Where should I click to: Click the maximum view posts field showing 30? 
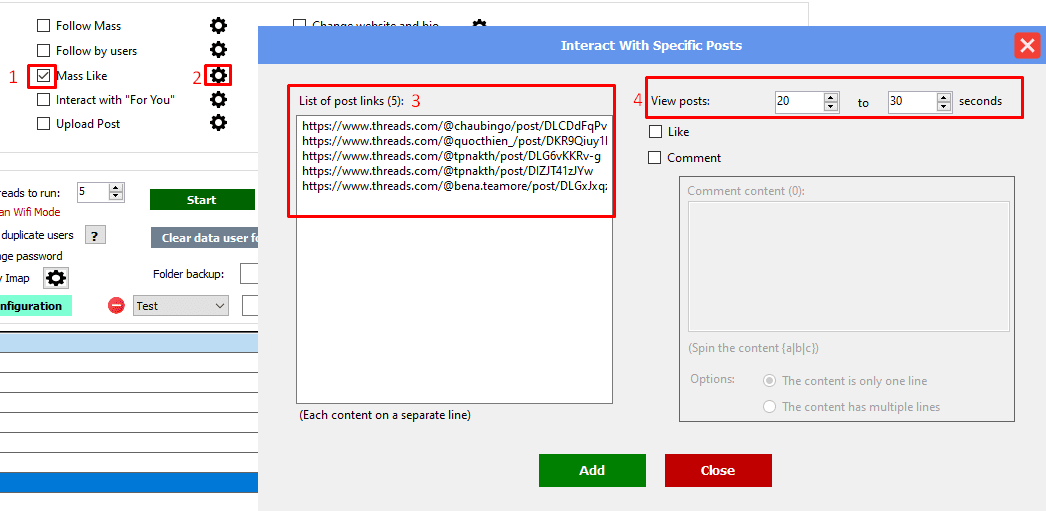pyautogui.click(x=912, y=102)
